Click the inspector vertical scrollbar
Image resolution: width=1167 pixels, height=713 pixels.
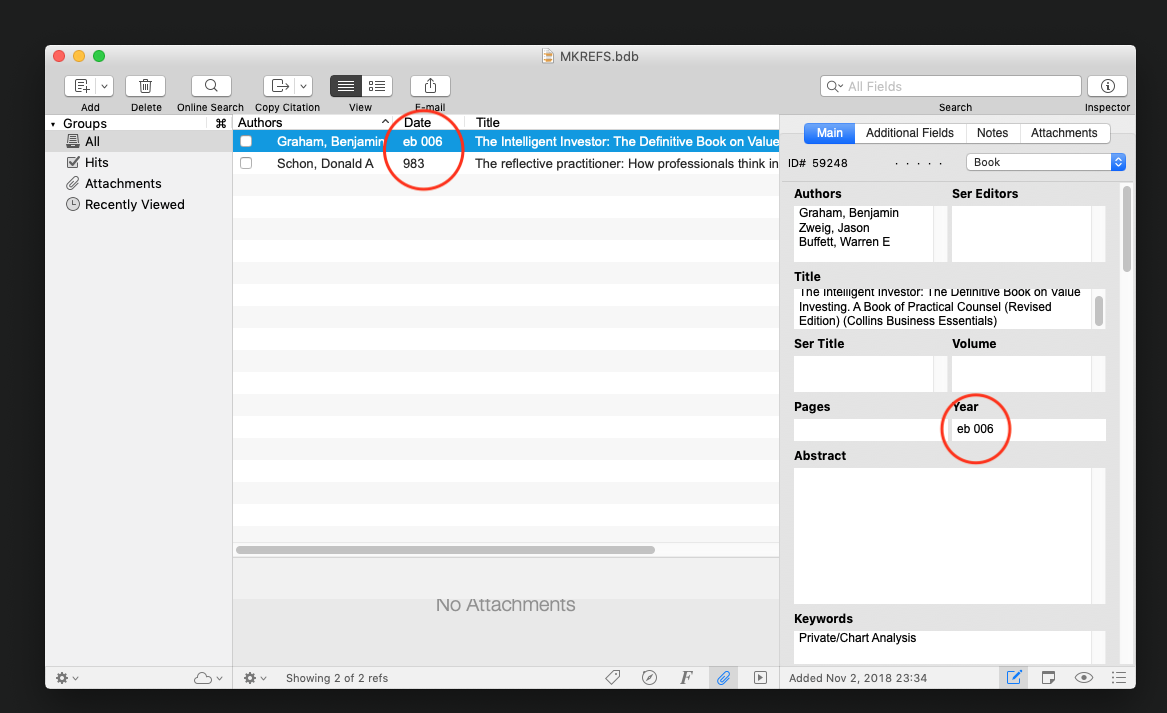[1127, 229]
